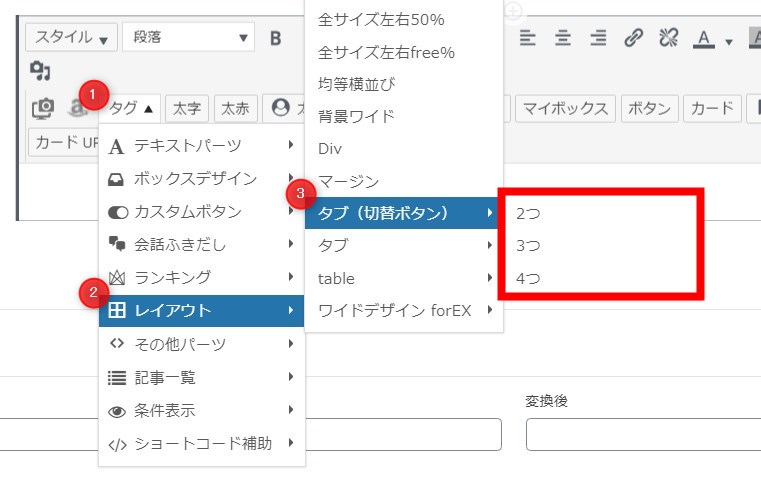Open the スタイル dropdown
The image size is (761, 492).
click(70, 38)
